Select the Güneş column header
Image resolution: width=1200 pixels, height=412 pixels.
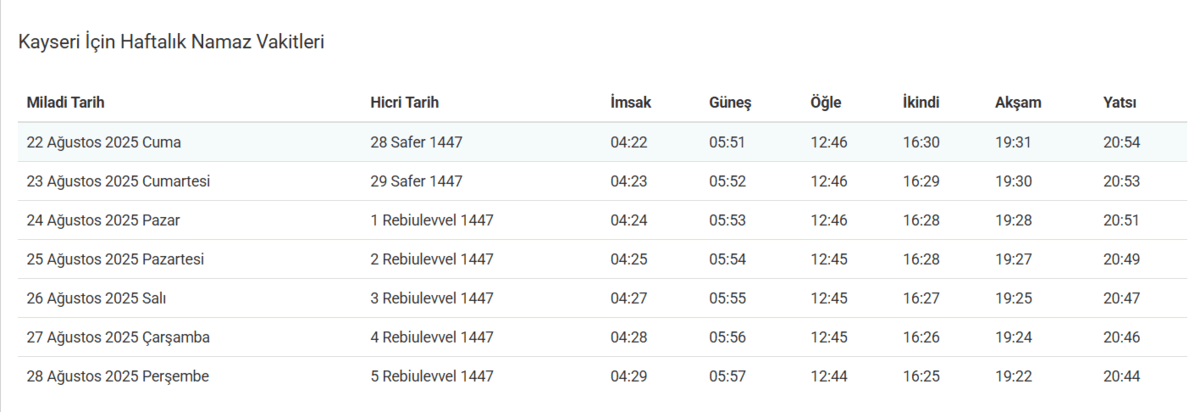click(730, 103)
